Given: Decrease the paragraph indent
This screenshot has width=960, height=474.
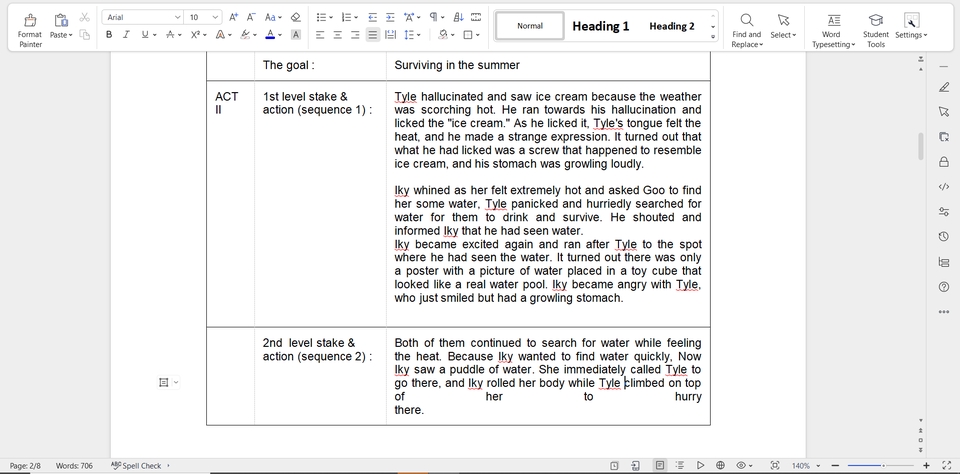Looking at the screenshot, I should (x=372, y=17).
